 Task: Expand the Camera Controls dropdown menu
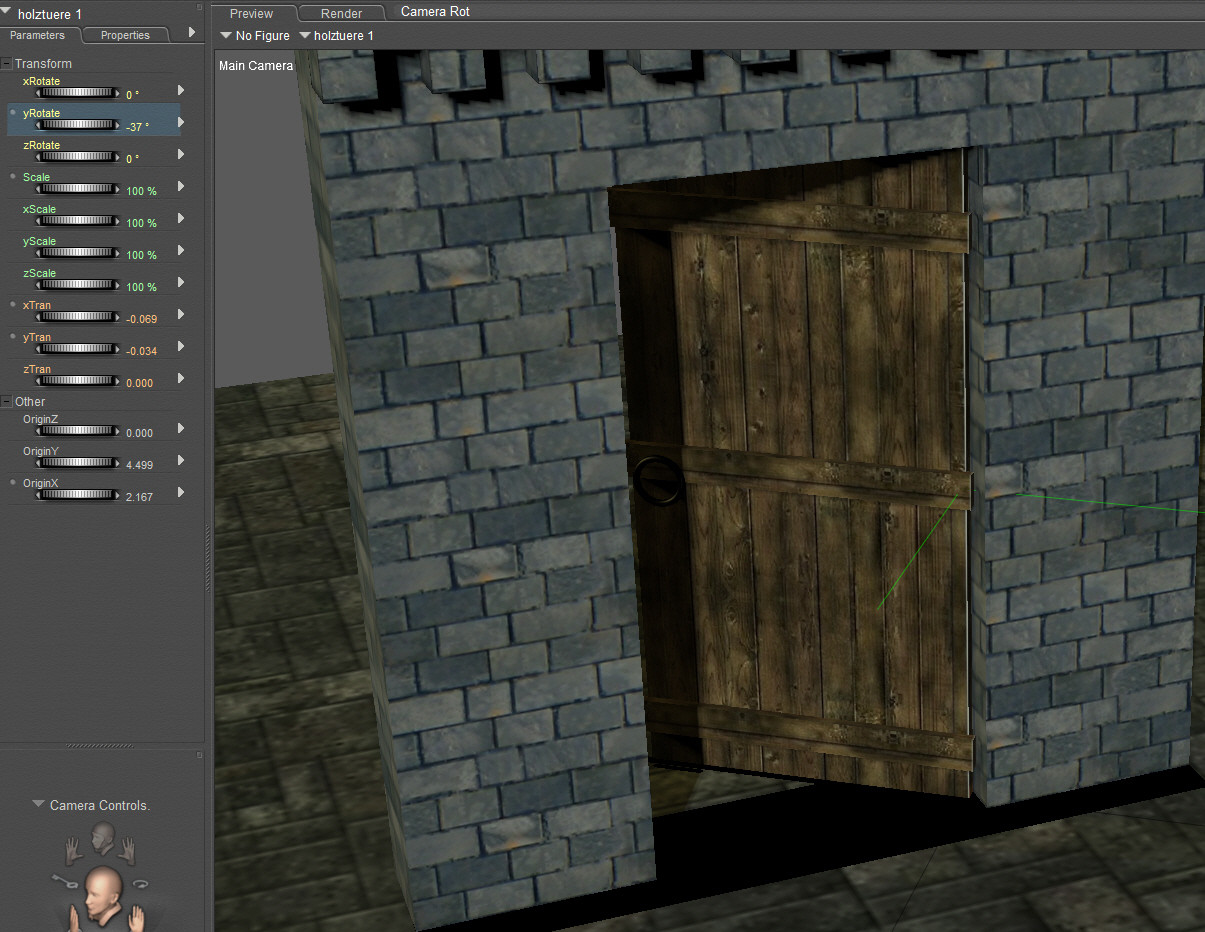[x=38, y=804]
